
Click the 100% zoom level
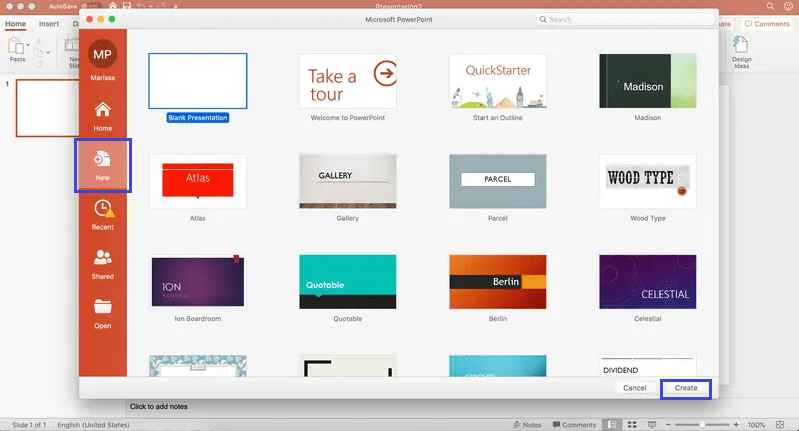coord(756,425)
